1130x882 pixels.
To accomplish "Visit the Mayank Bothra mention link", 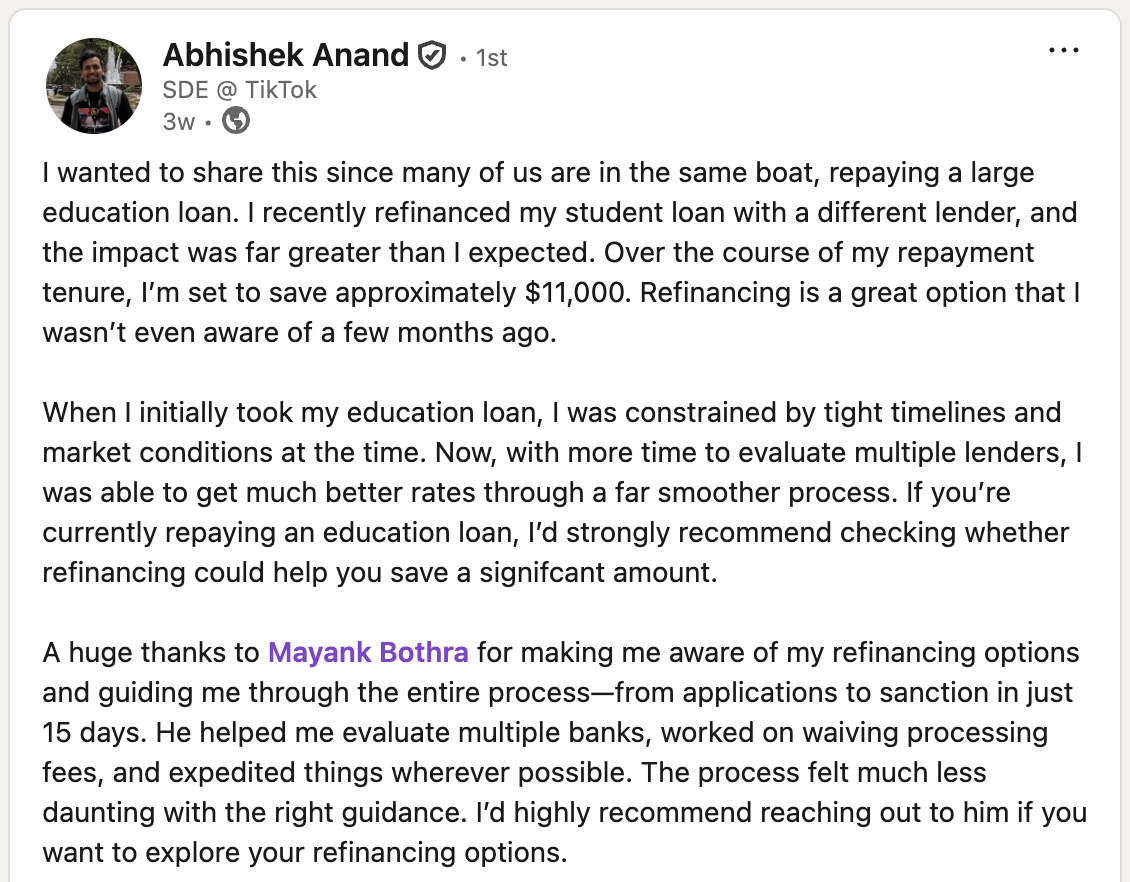I will (x=368, y=653).
